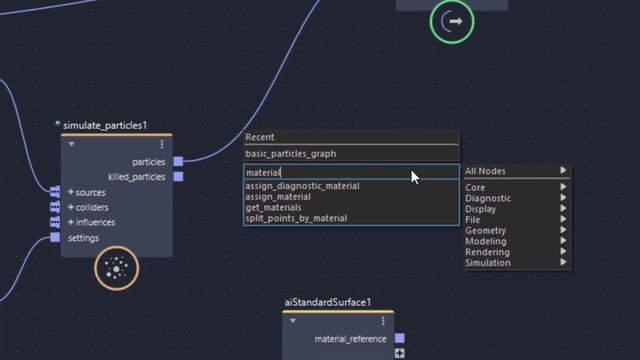Open the Modeling category submenu
Screen dimensions: 640x360
pos(517,241)
